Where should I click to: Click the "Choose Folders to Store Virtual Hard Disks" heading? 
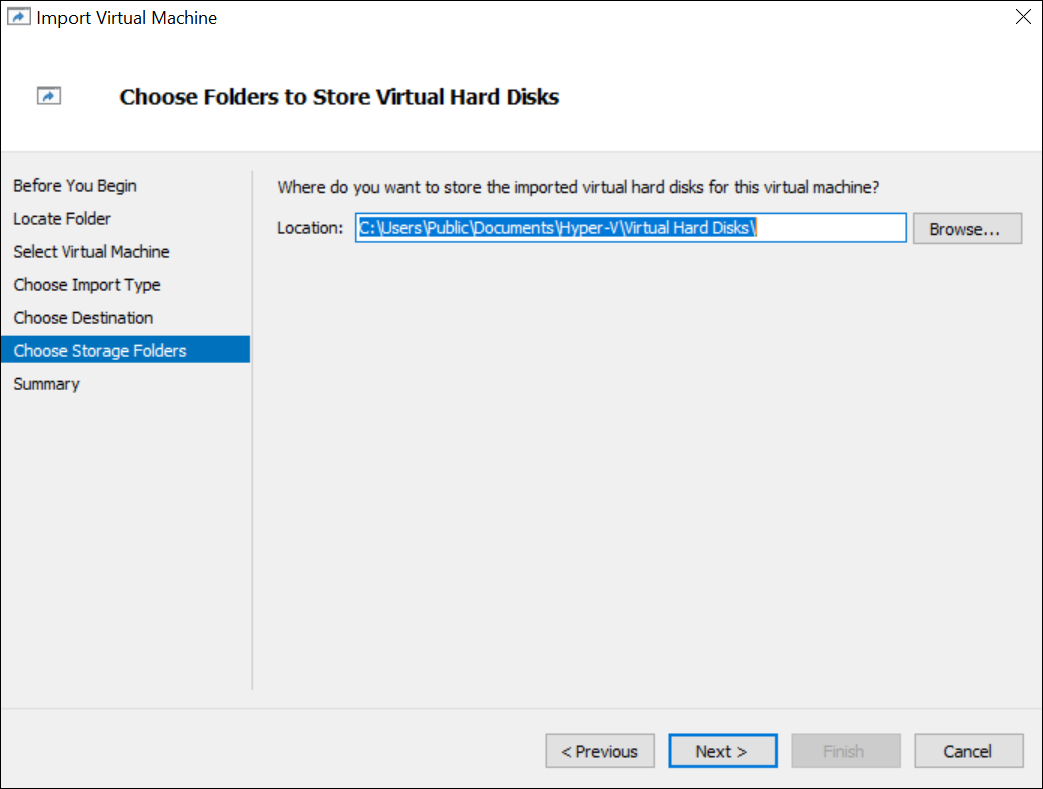click(x=339, y=97)
